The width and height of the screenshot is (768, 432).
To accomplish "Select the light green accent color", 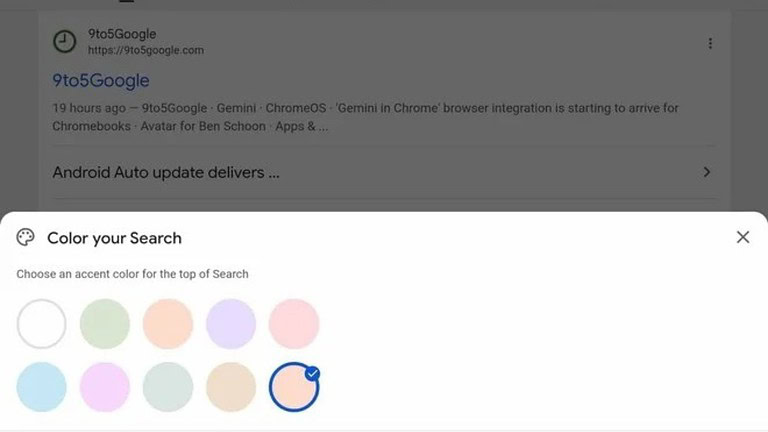I will click(x=105, y=324).
